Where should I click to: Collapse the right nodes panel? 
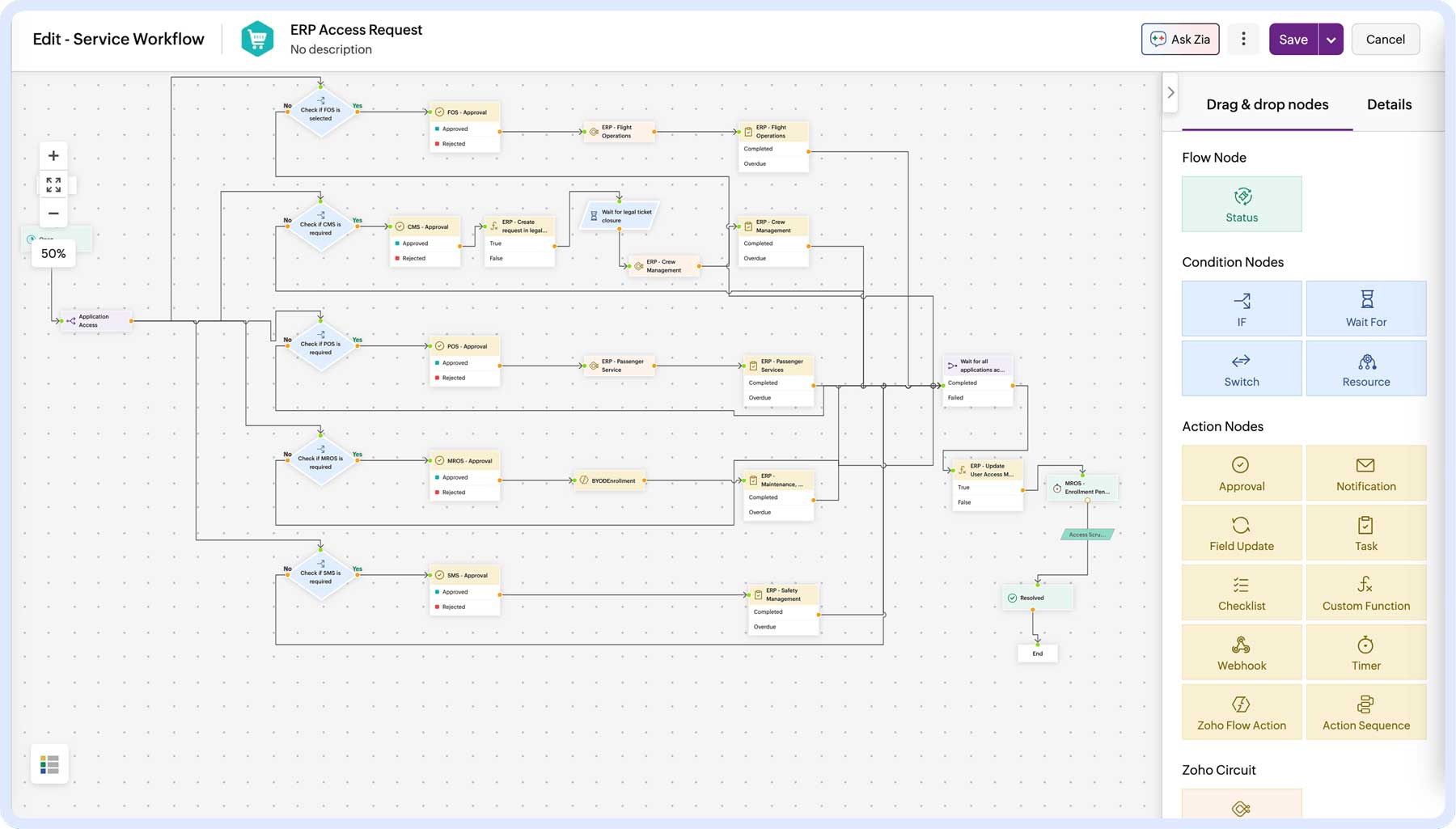1170,92
